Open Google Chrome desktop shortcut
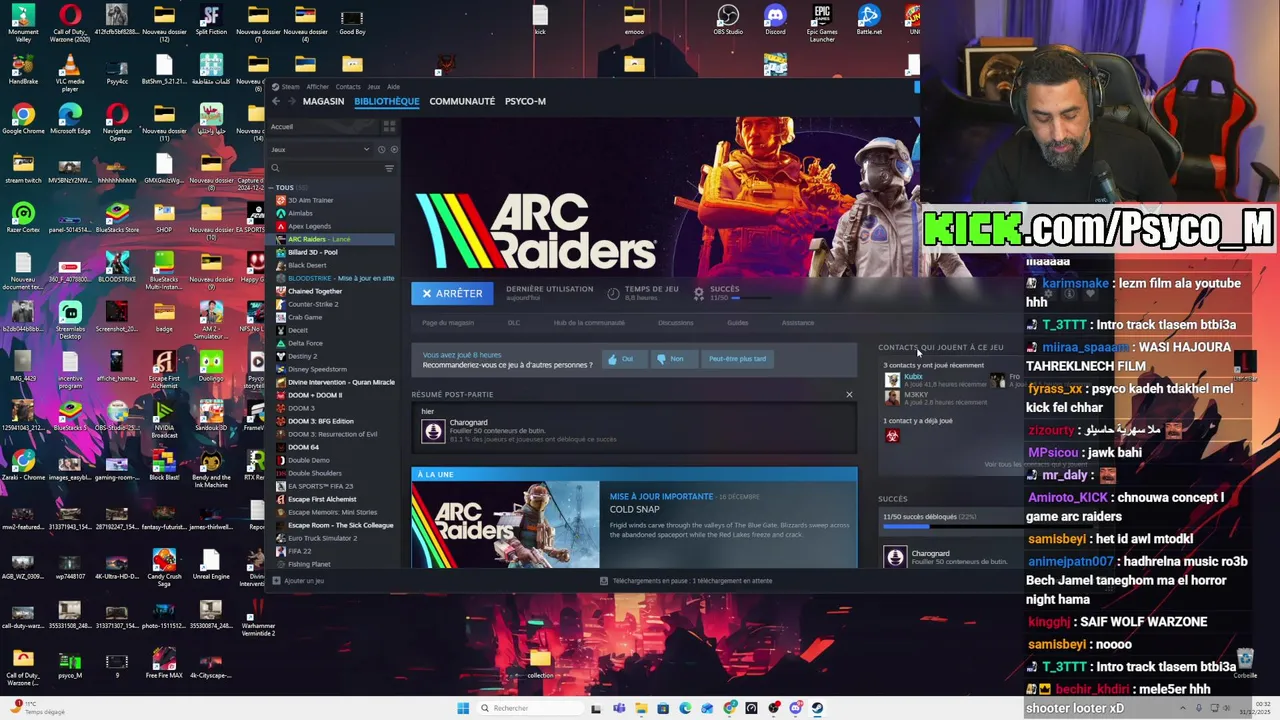Image resolution: width=1280 pixels, height=720 pixels. pos(23,119)
